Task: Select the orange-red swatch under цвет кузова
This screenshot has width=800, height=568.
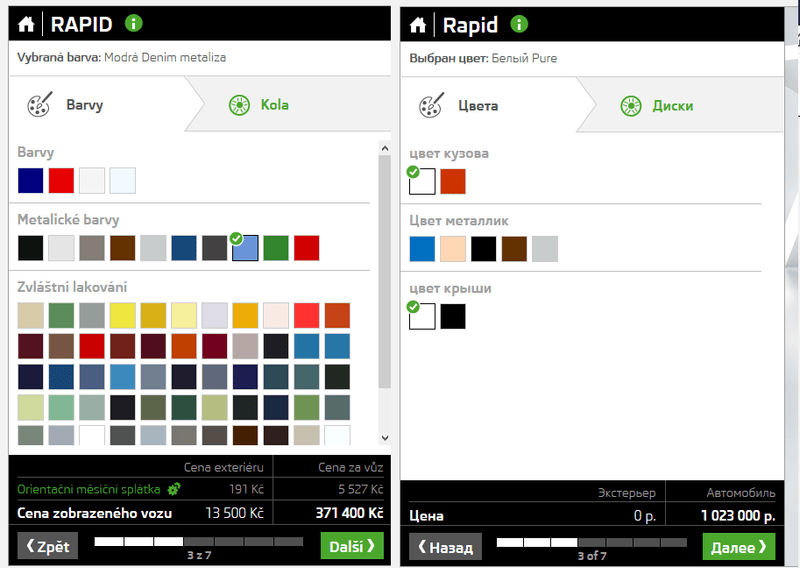Action: tap(453, 182)
